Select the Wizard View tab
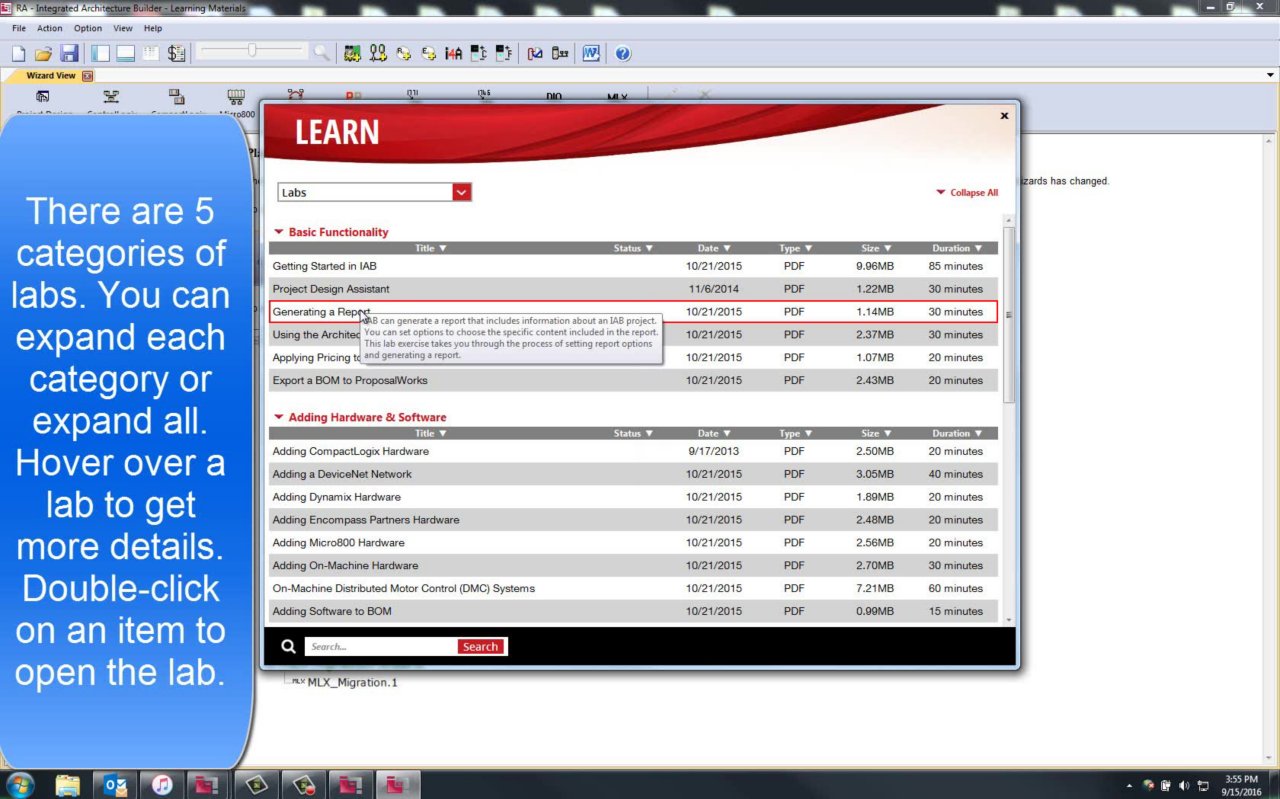This screenshot has width=1280, height=799. coord(50,76)
